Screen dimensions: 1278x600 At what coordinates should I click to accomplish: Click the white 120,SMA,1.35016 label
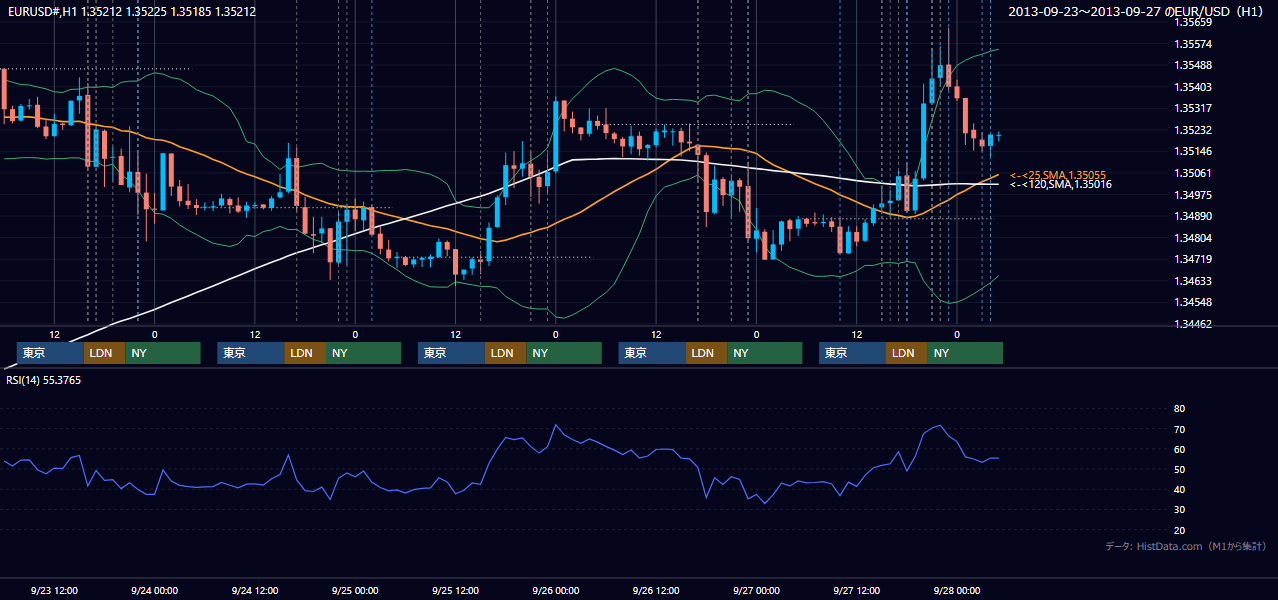coord(1061,184)
